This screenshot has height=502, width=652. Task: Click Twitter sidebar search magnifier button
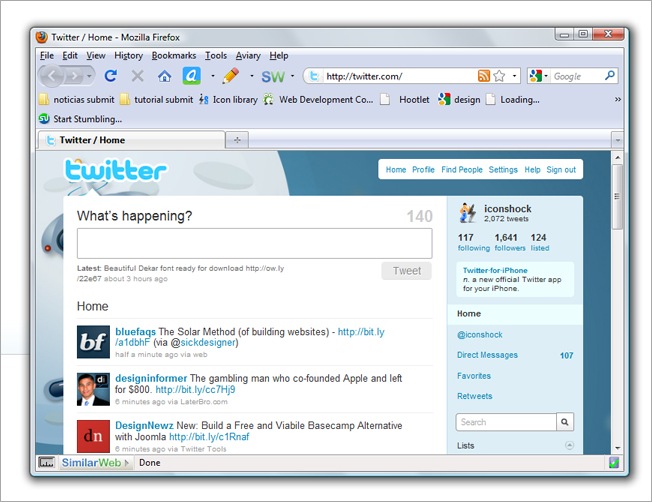coord(565,422)
